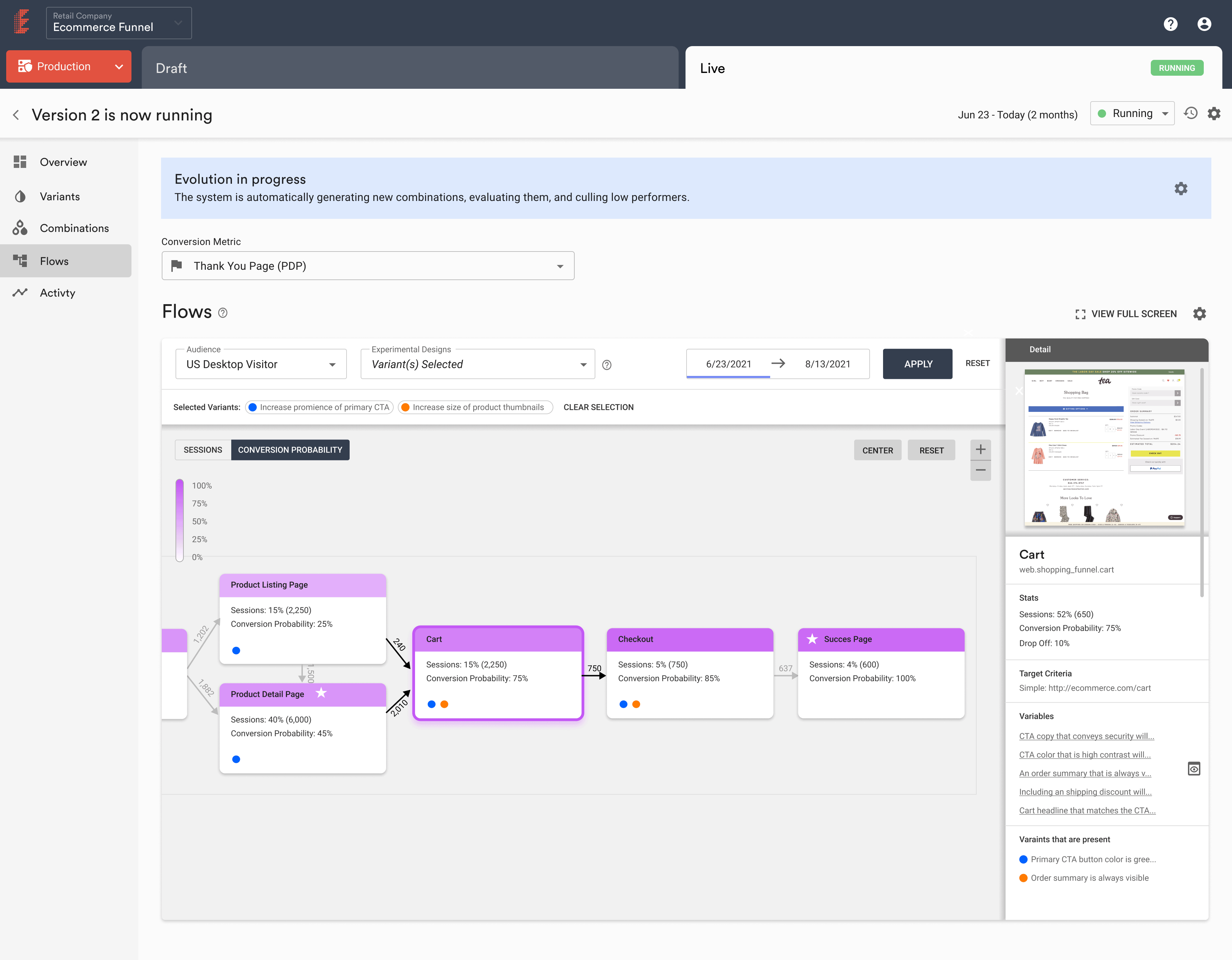Open the Audience US Desktop Visitor dropdown
Viewport: 1232px width, 960px height.
tap(261, 364)
